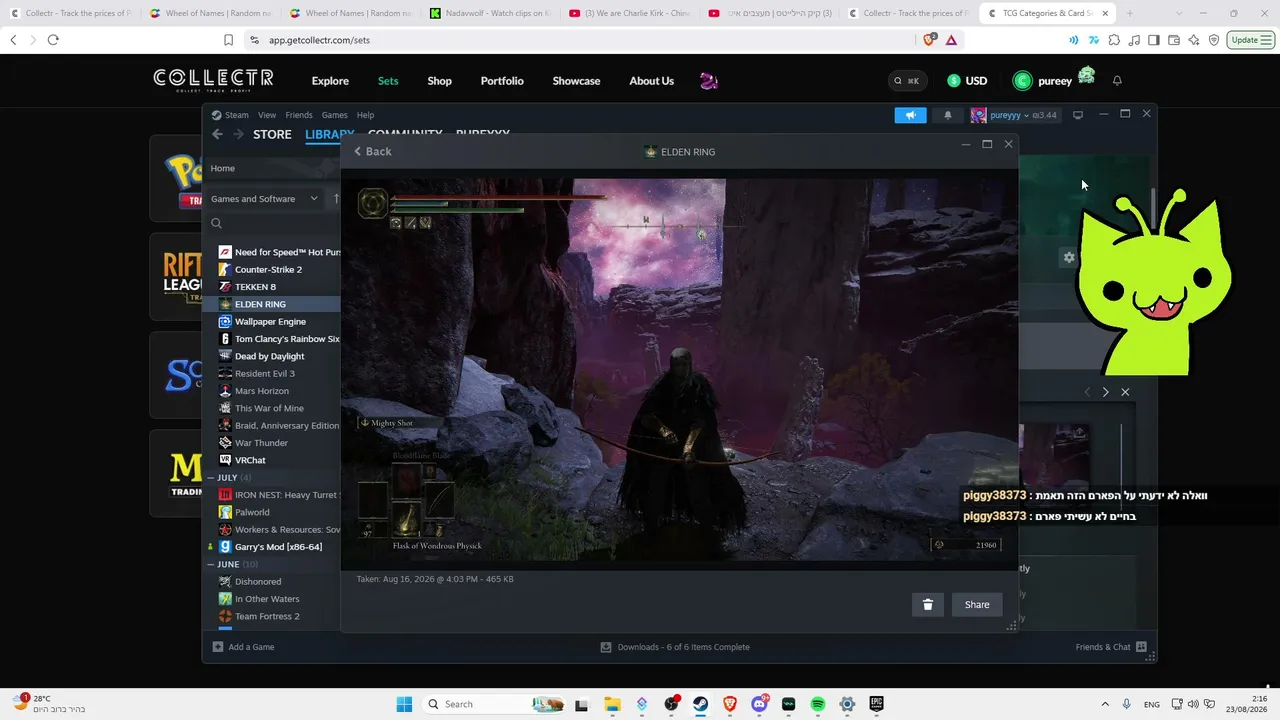1280x720 pixels.
Task: Switch to the Steam STORE tab
Action: pyautogui.click(x=272, y=134)
